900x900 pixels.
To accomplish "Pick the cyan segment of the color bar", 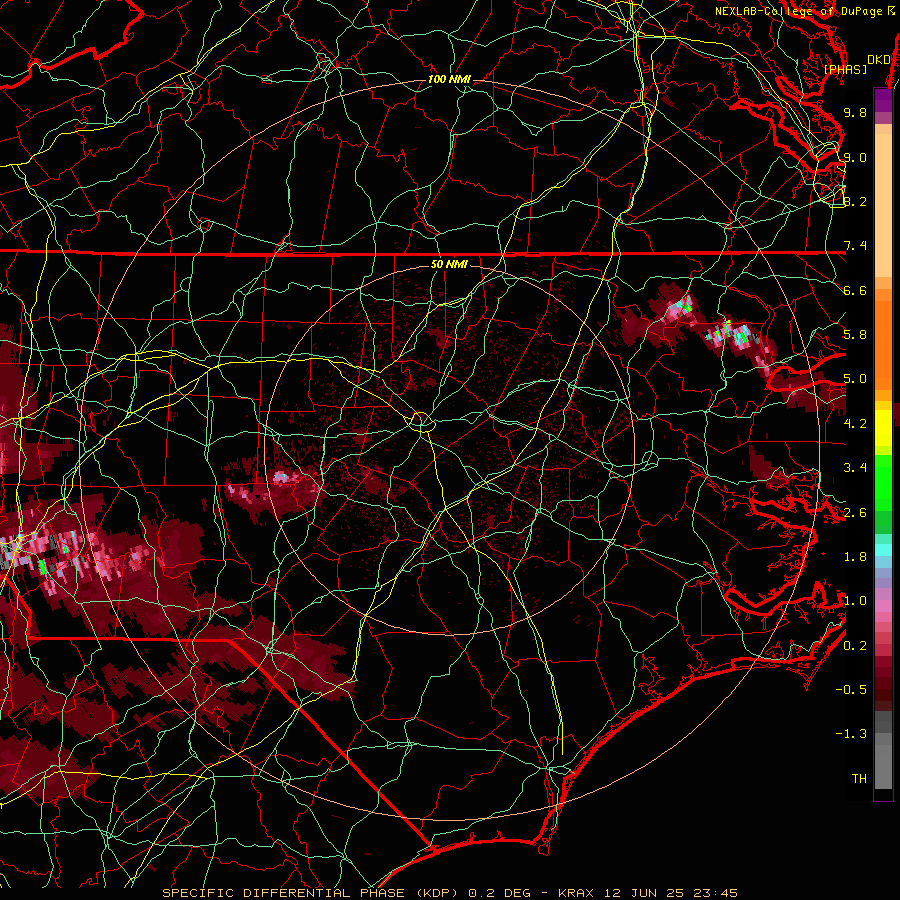I will [883, 550].
